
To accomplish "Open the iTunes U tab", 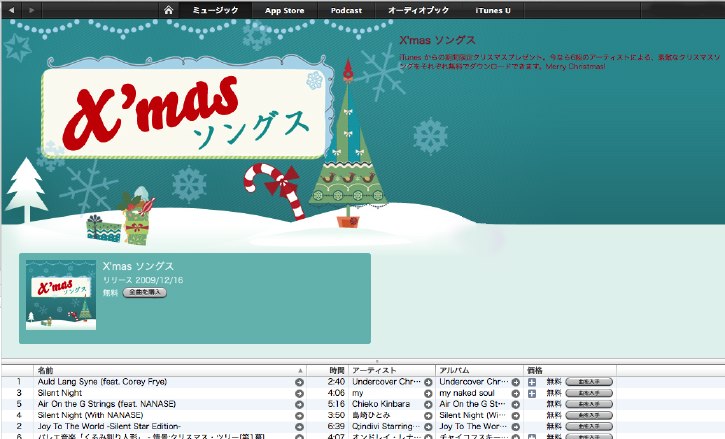I will (x=493, y=10).
